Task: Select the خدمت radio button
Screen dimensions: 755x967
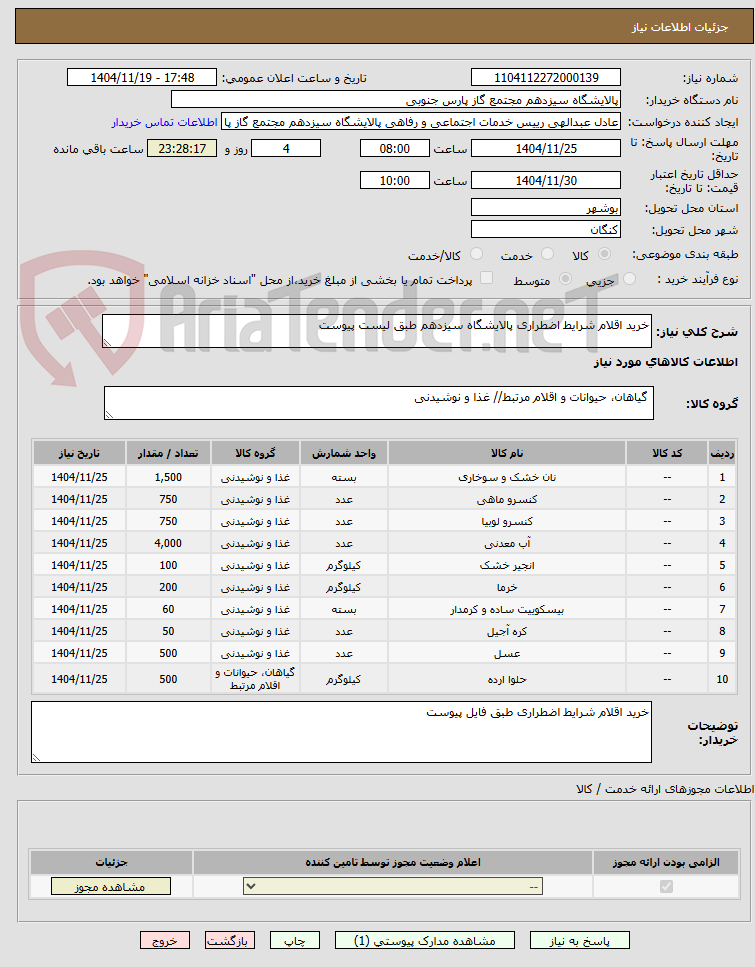Action: [547, 254]
